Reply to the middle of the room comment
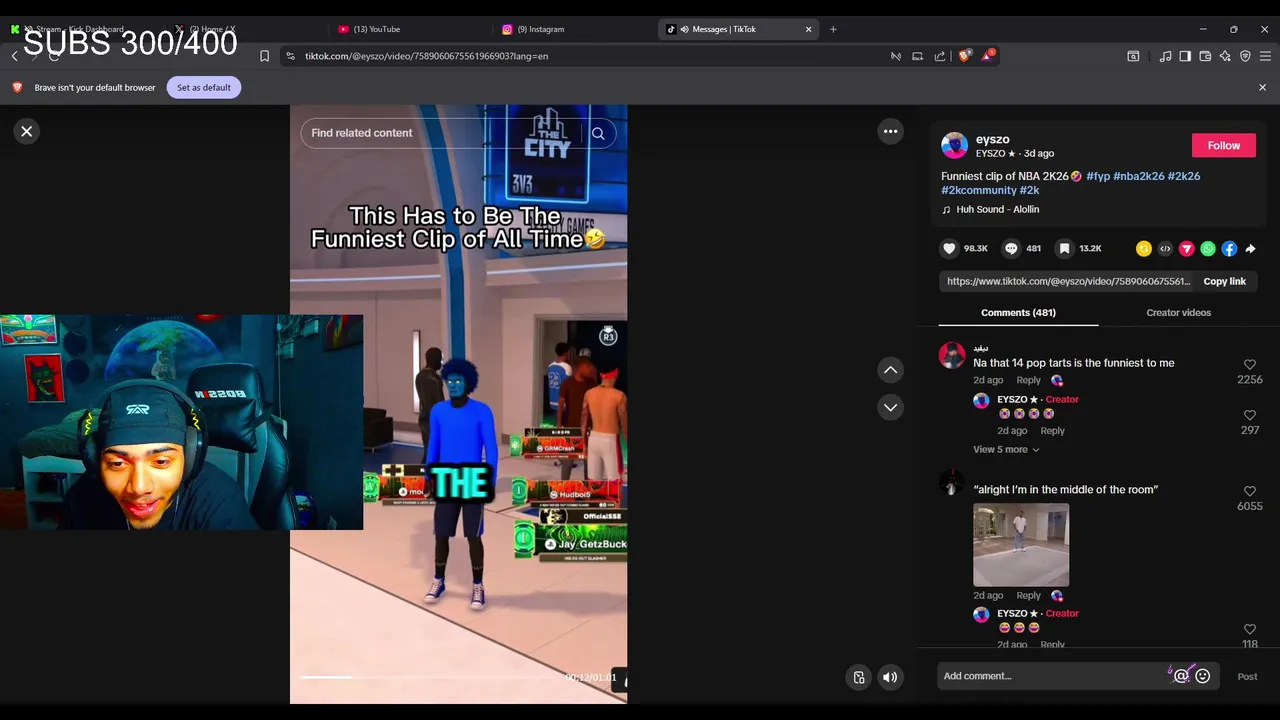 point(1028,596)
